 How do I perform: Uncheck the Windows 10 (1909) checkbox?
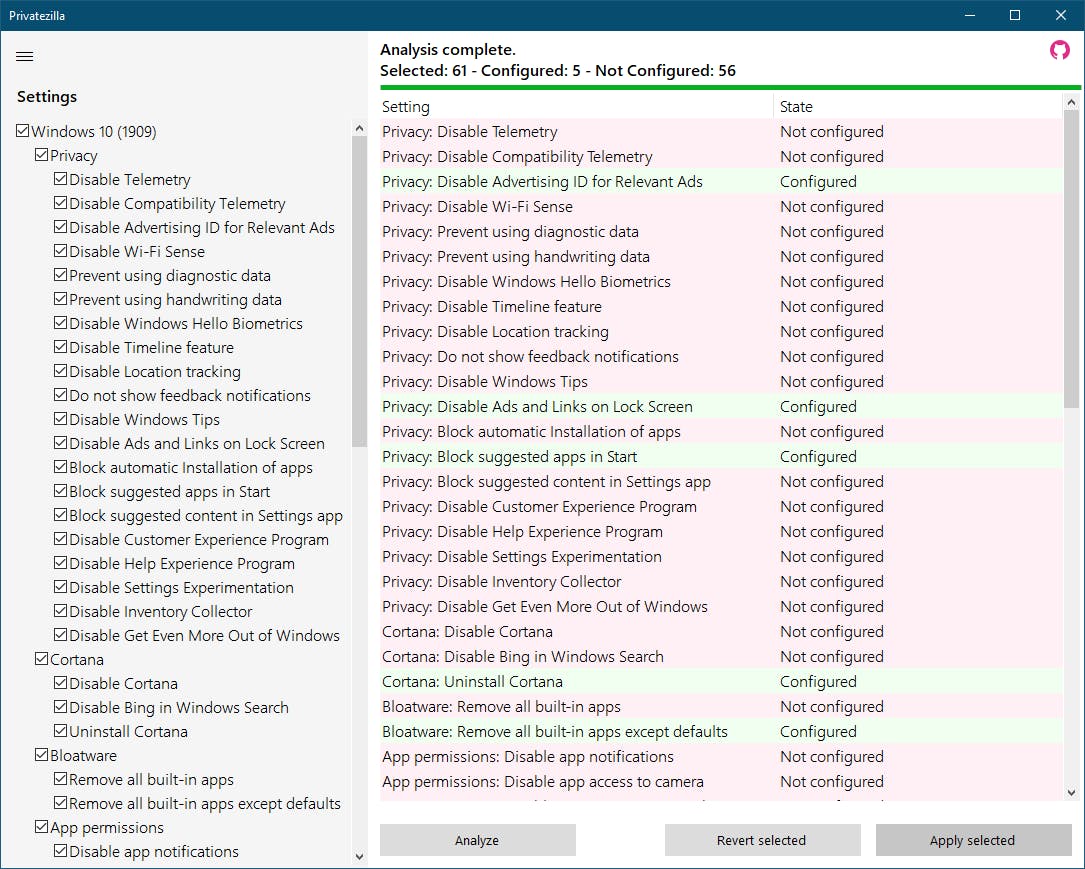tap(23, 131)
